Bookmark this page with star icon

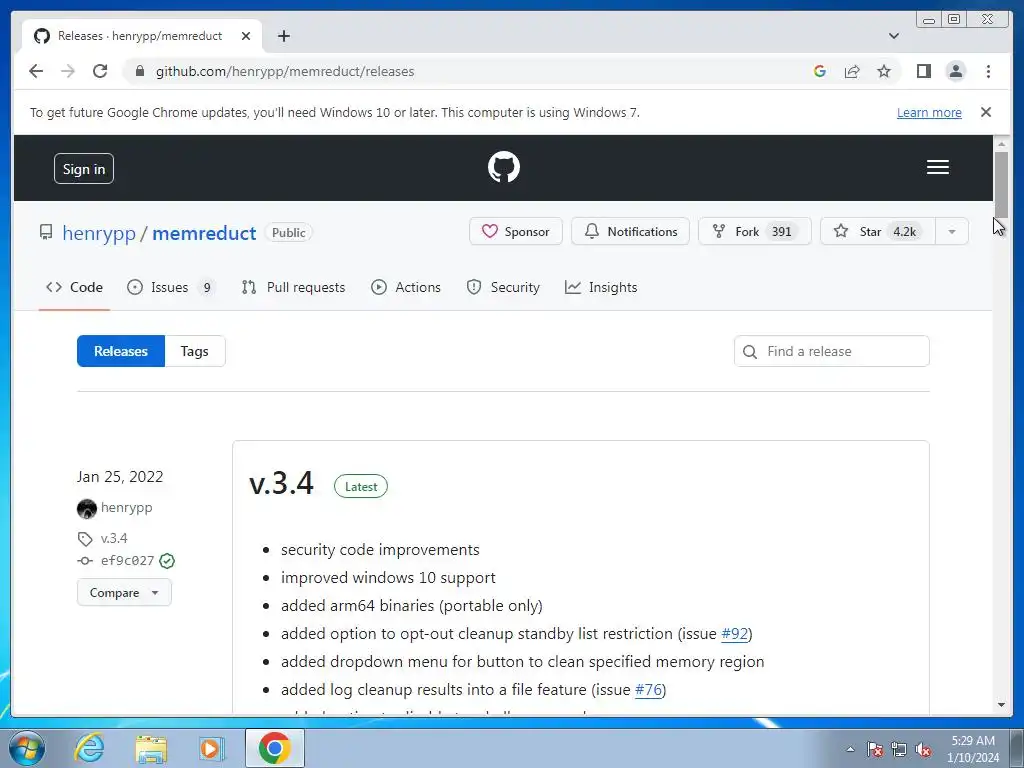[x=884, y=71]
